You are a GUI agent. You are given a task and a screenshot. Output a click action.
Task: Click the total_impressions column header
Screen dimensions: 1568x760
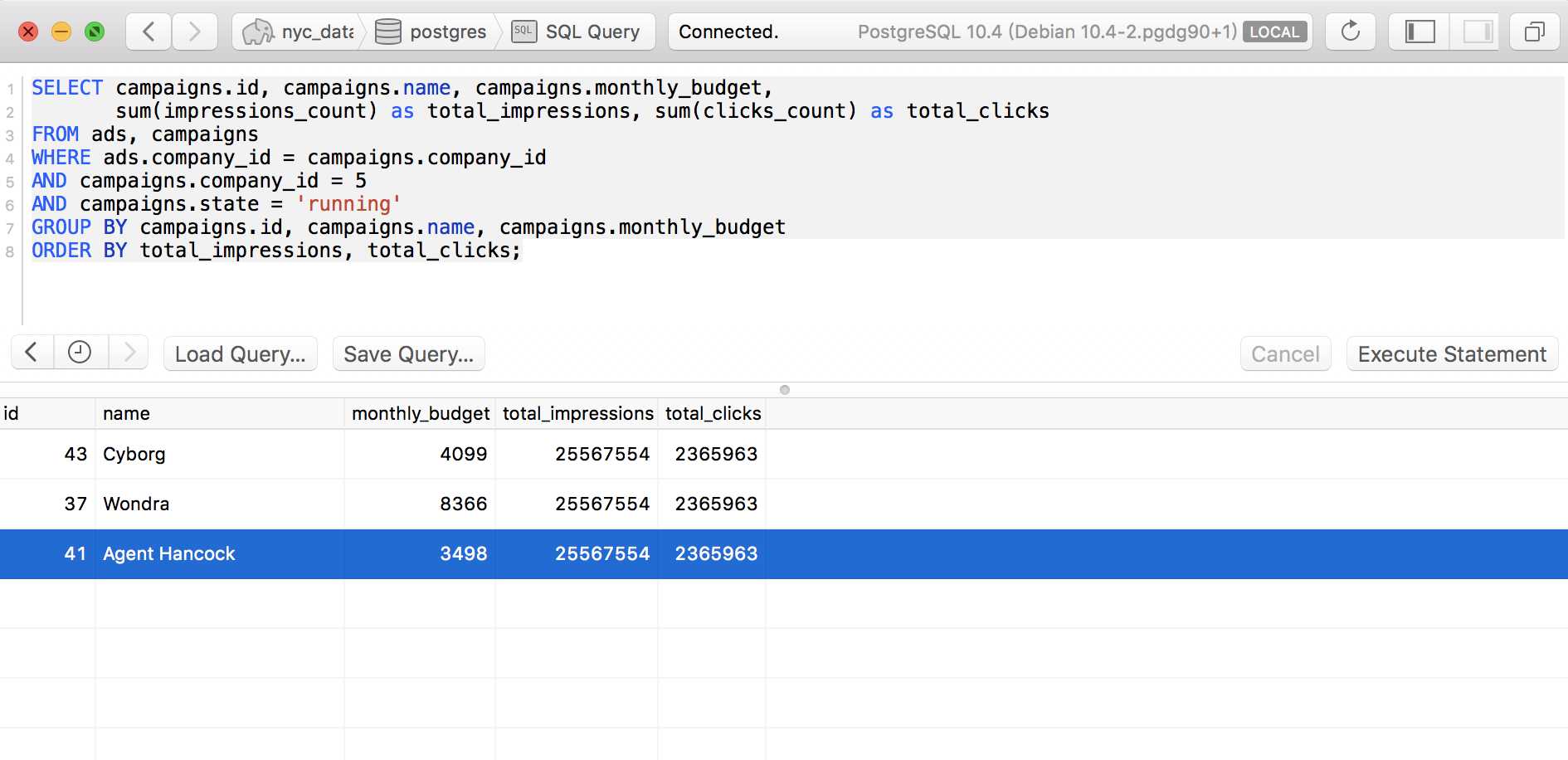[x=577, y=413]
